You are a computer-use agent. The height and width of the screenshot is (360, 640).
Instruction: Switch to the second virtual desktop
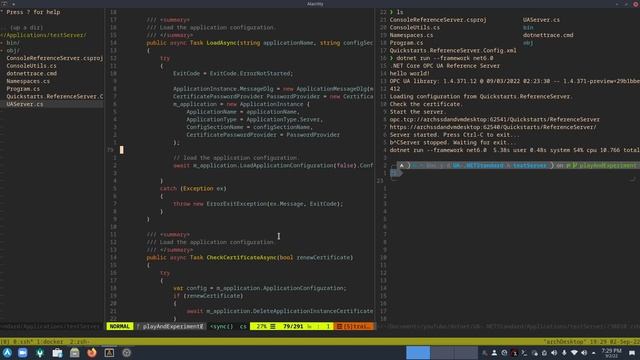pos(442,353)
